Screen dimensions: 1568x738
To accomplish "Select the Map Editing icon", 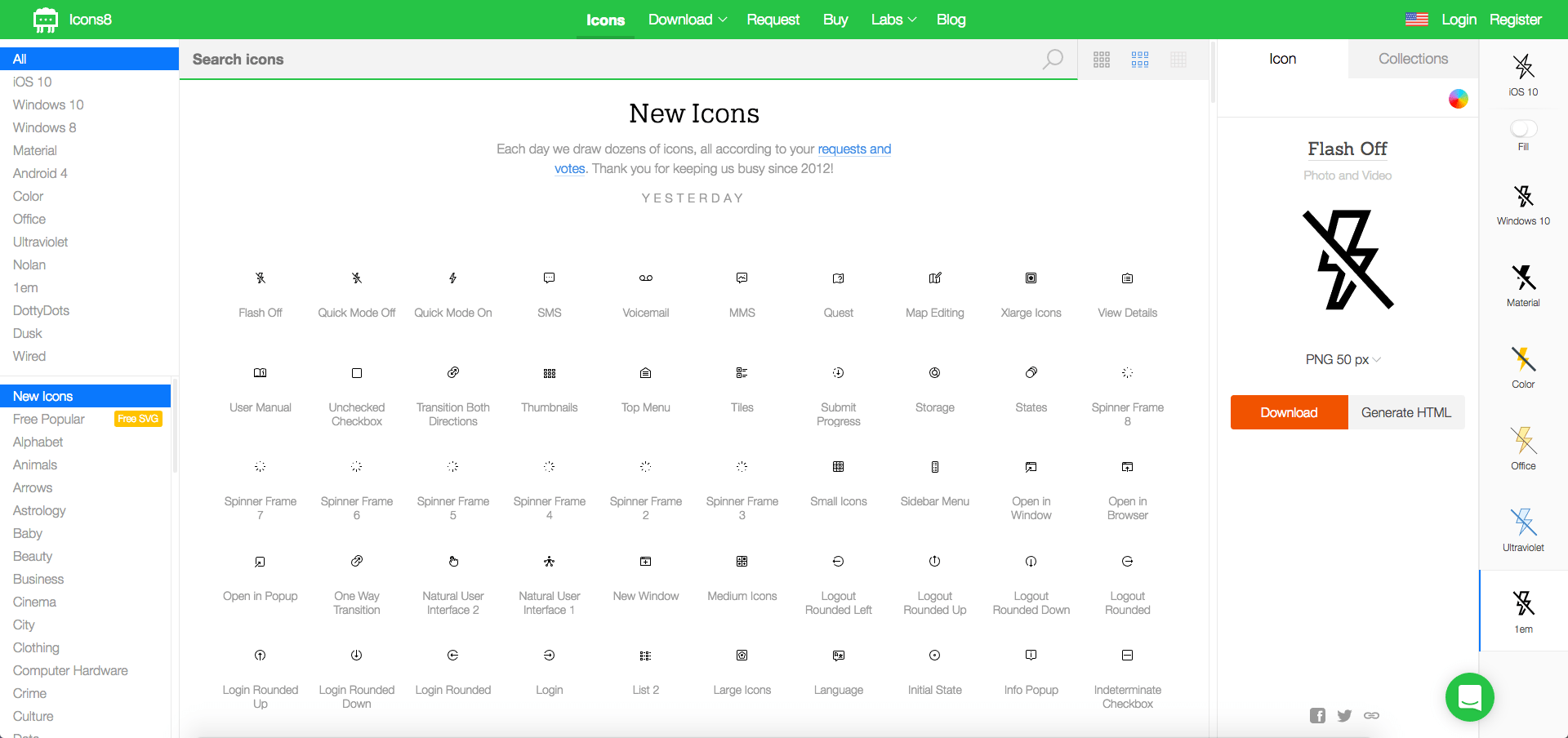I will tap(935, 278).
